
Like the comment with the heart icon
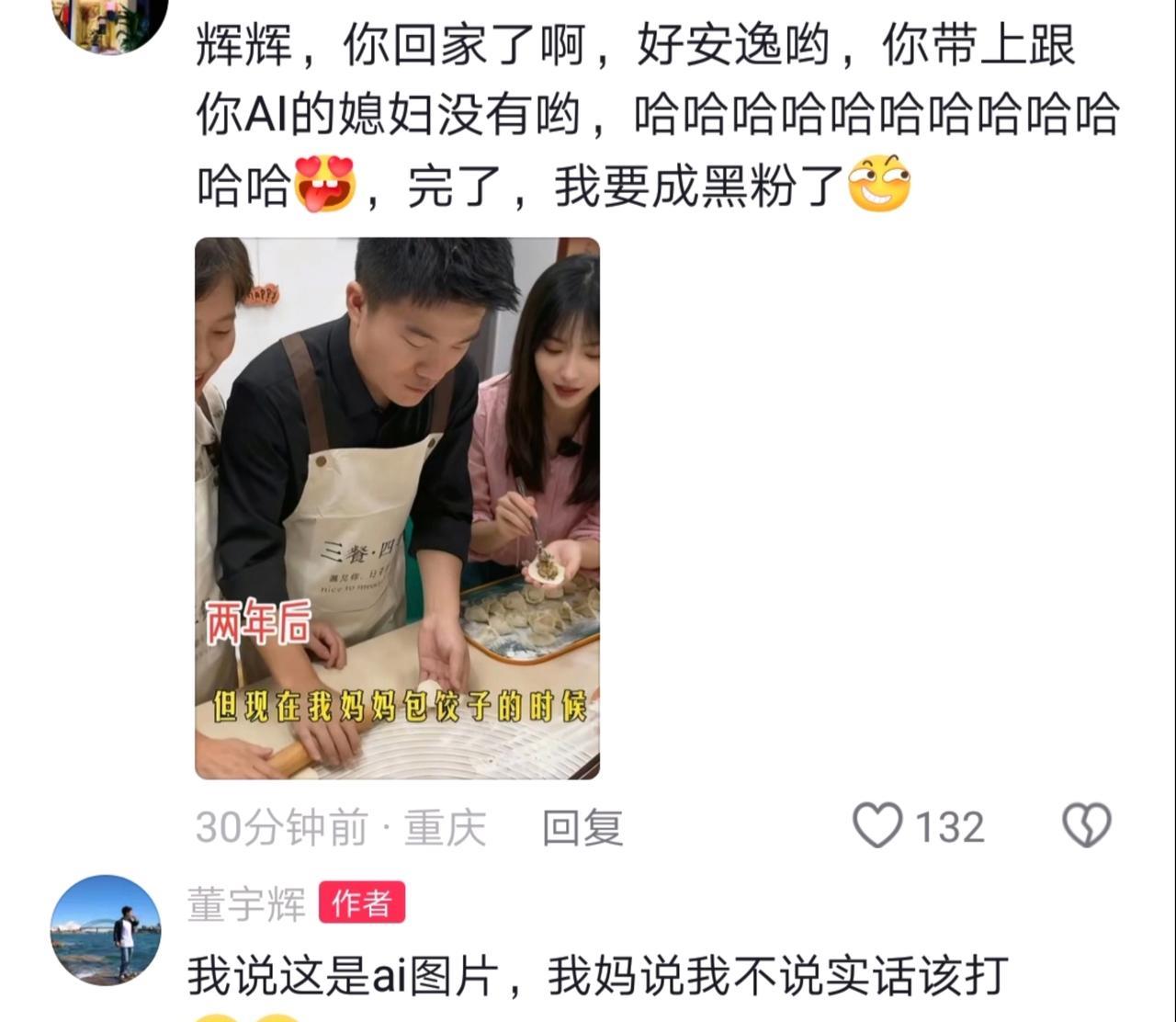coord(877,825)
